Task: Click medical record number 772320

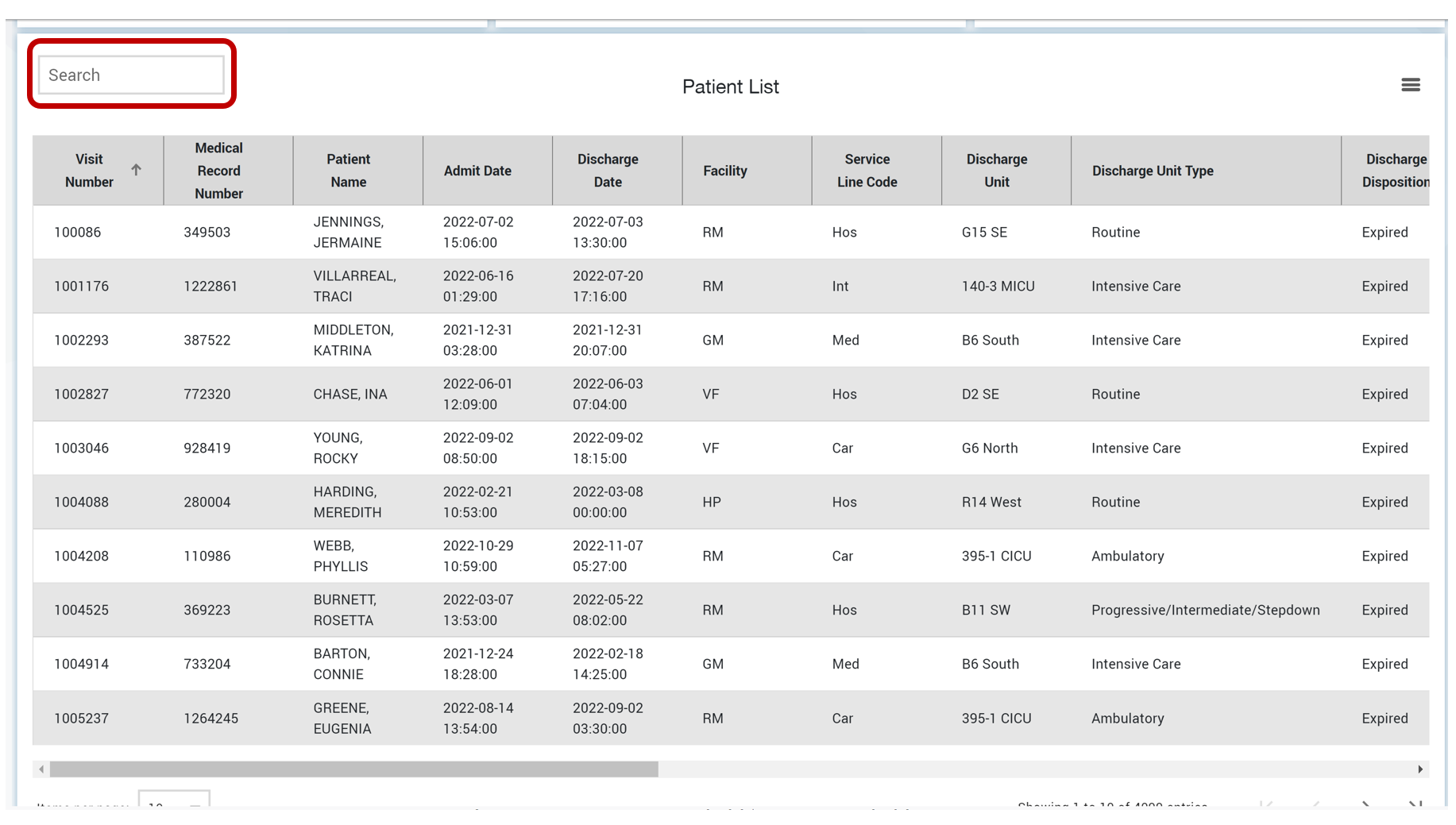Action: pyautogui.click(x=207, y=395)
